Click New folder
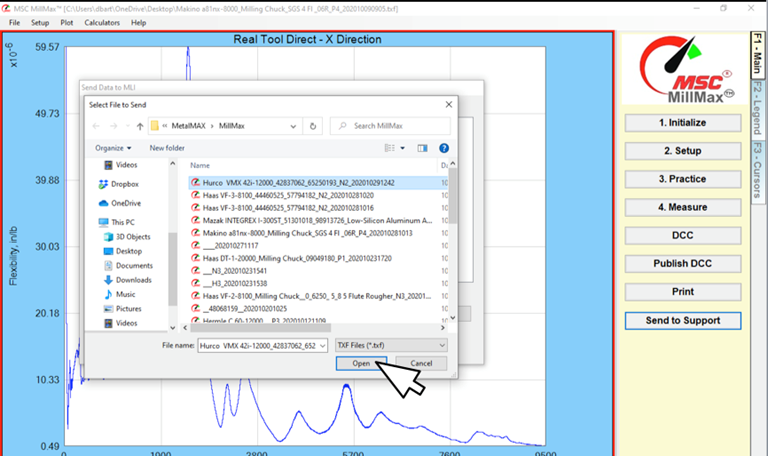Viewport: 768px width, 456px height. (x=167, y=148)
